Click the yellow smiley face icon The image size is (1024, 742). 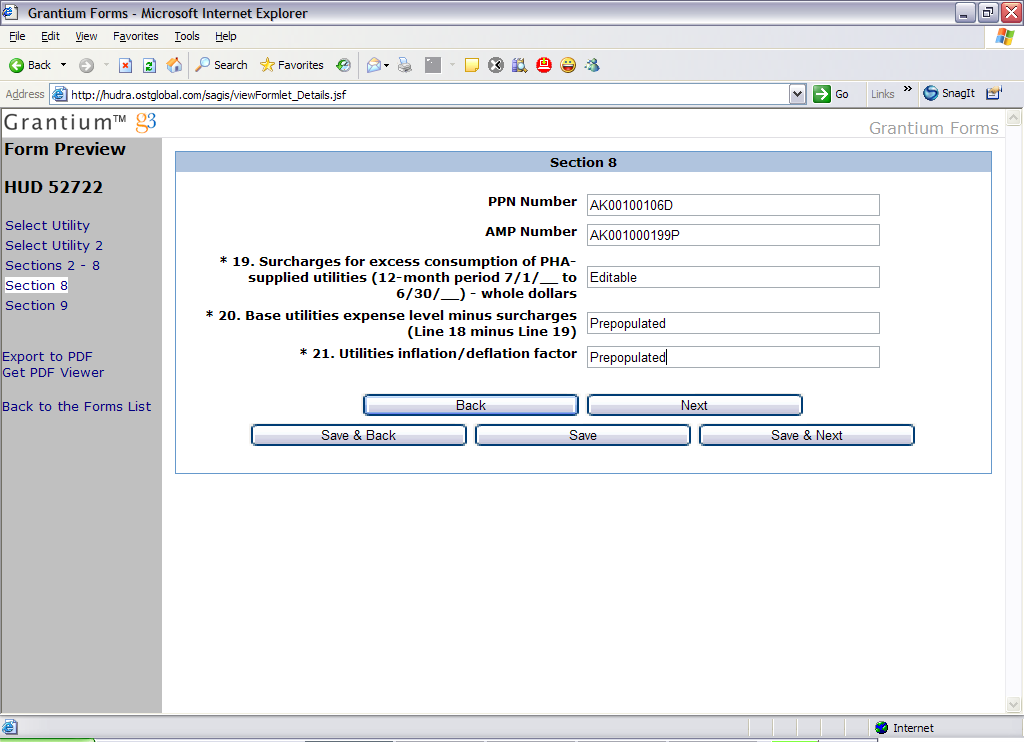pos(568,65)
